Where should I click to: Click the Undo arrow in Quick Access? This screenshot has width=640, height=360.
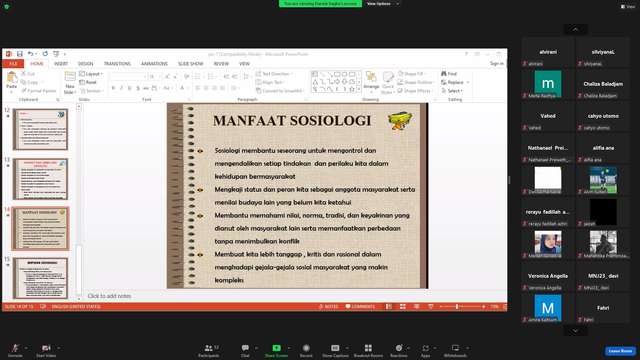tap(30, 54)
